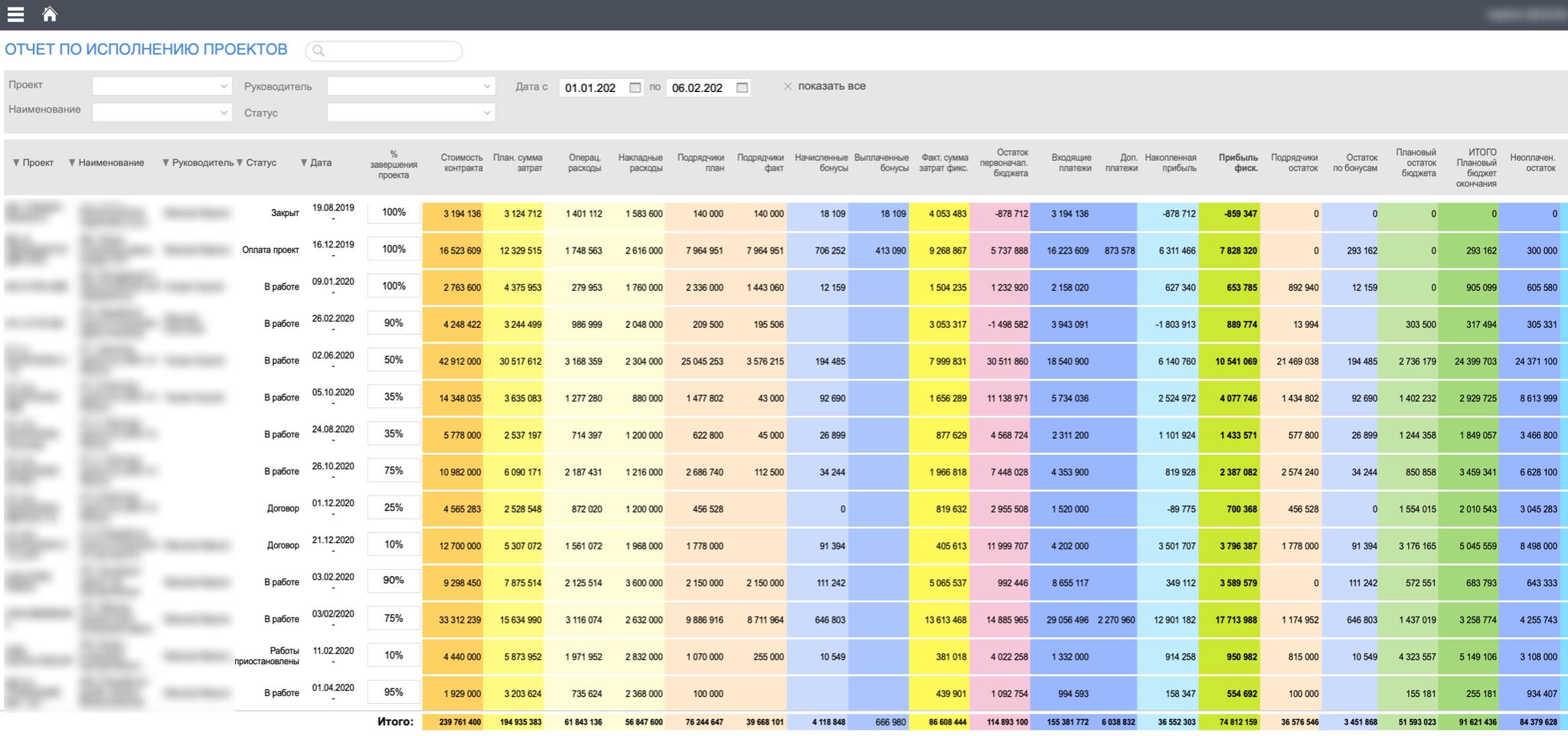Toggle filter triangle on Проект column header
The height and width of the screenshot is (736, 1568).
(16, 162)
